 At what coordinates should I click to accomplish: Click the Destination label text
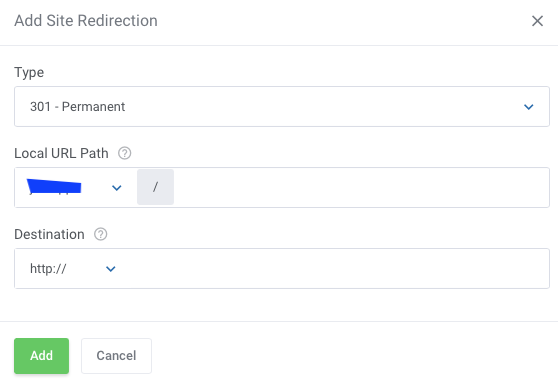(x=49, y=234)
